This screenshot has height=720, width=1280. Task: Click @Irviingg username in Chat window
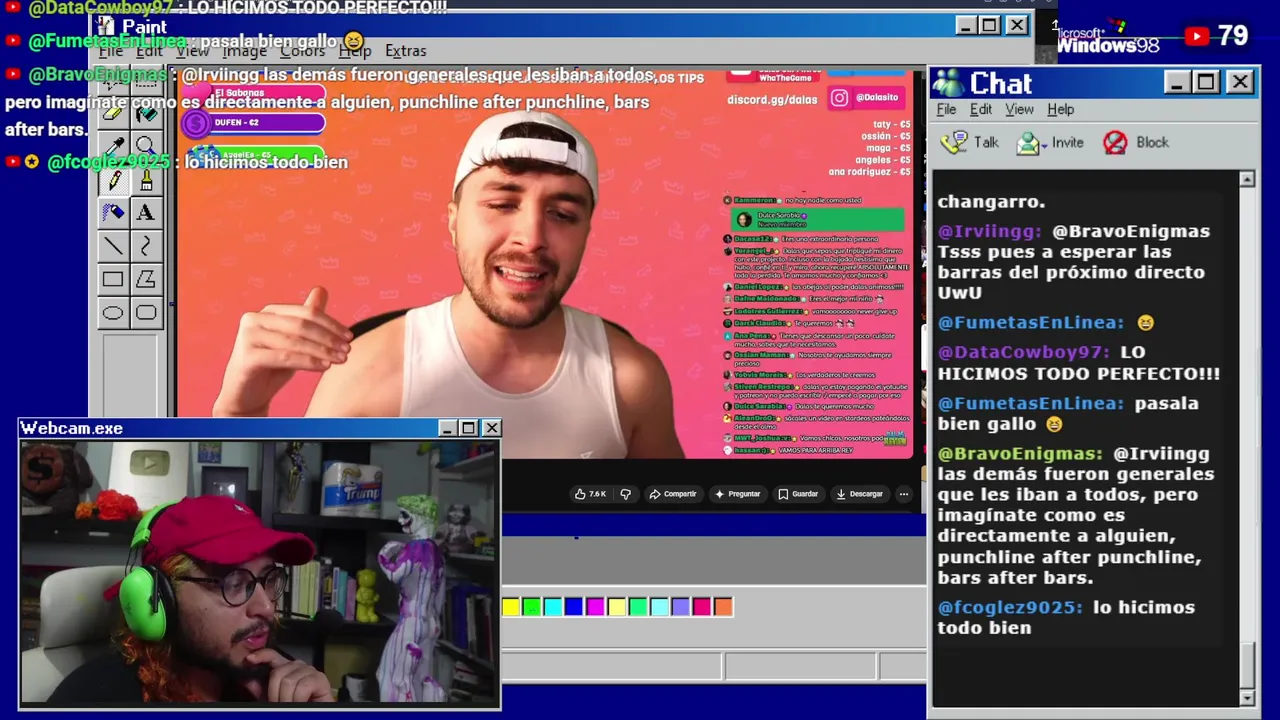[990, 231]
